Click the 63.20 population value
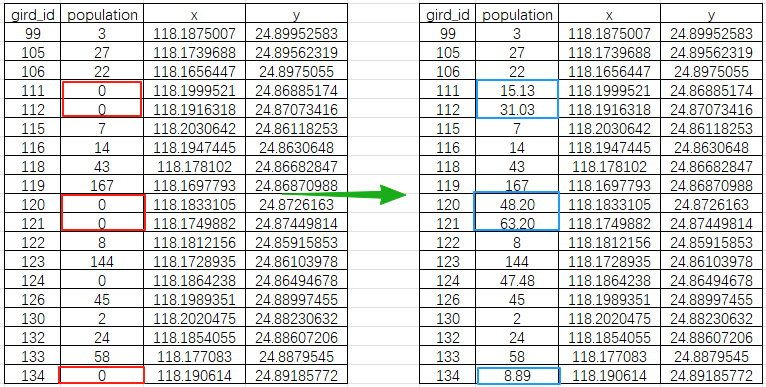Image resolution: width=766 pixels, height=387 pixels. click(517, 223)
